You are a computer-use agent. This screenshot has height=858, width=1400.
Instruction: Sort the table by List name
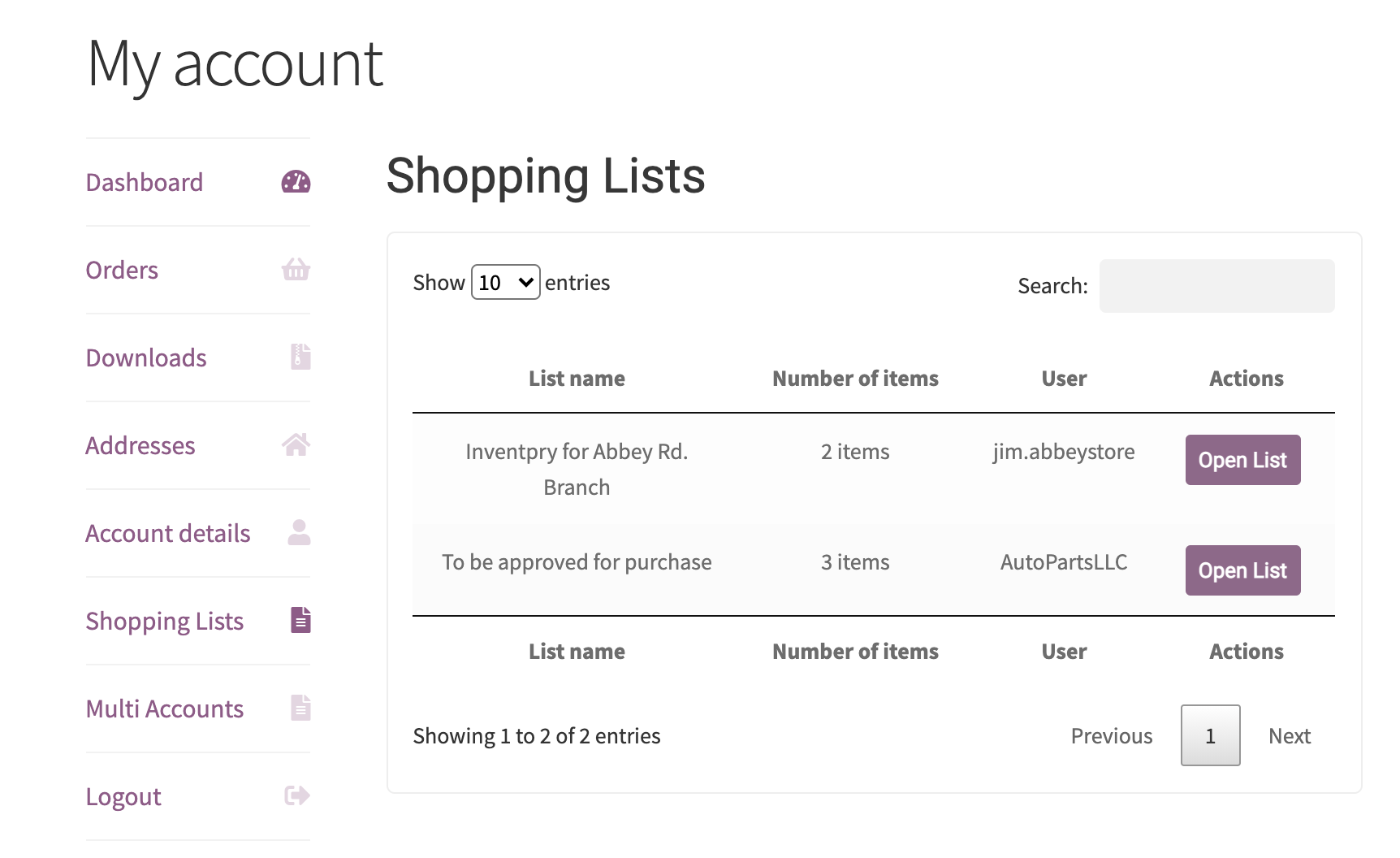pyautogui.click(x=577, y=378)
